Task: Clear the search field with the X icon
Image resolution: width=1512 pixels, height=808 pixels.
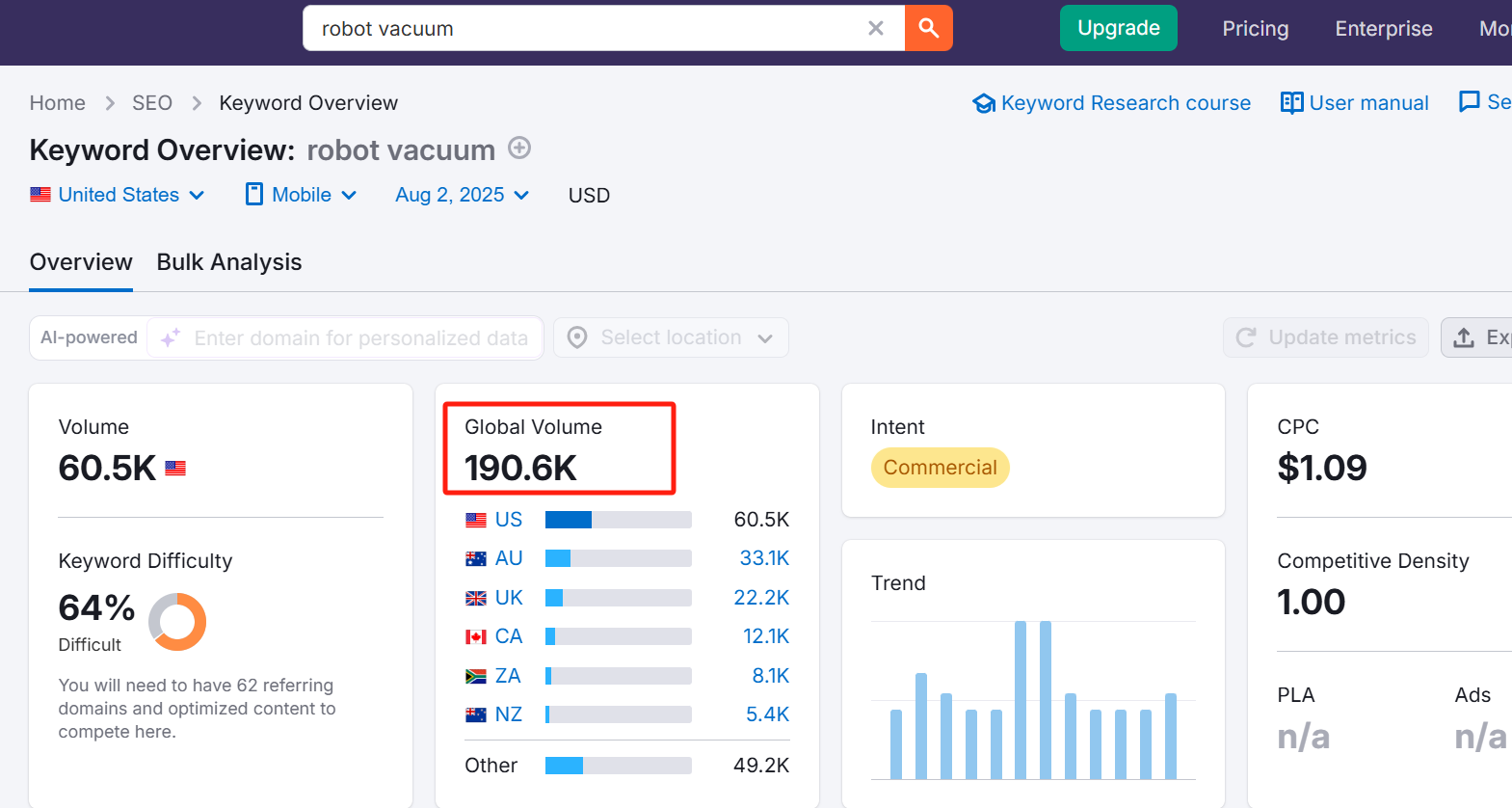Action: pos(875,28)
